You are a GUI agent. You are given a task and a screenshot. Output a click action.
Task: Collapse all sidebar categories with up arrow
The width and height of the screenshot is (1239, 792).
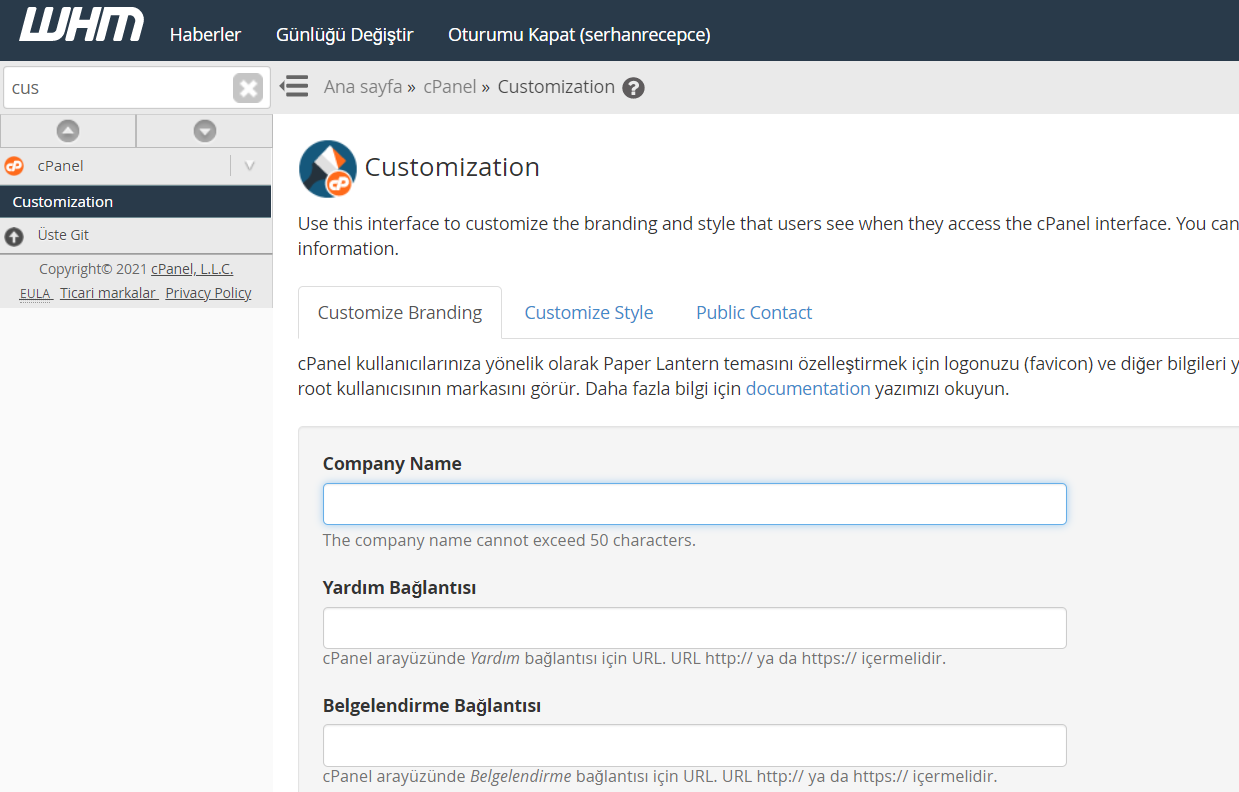click(x=68, y=130)
